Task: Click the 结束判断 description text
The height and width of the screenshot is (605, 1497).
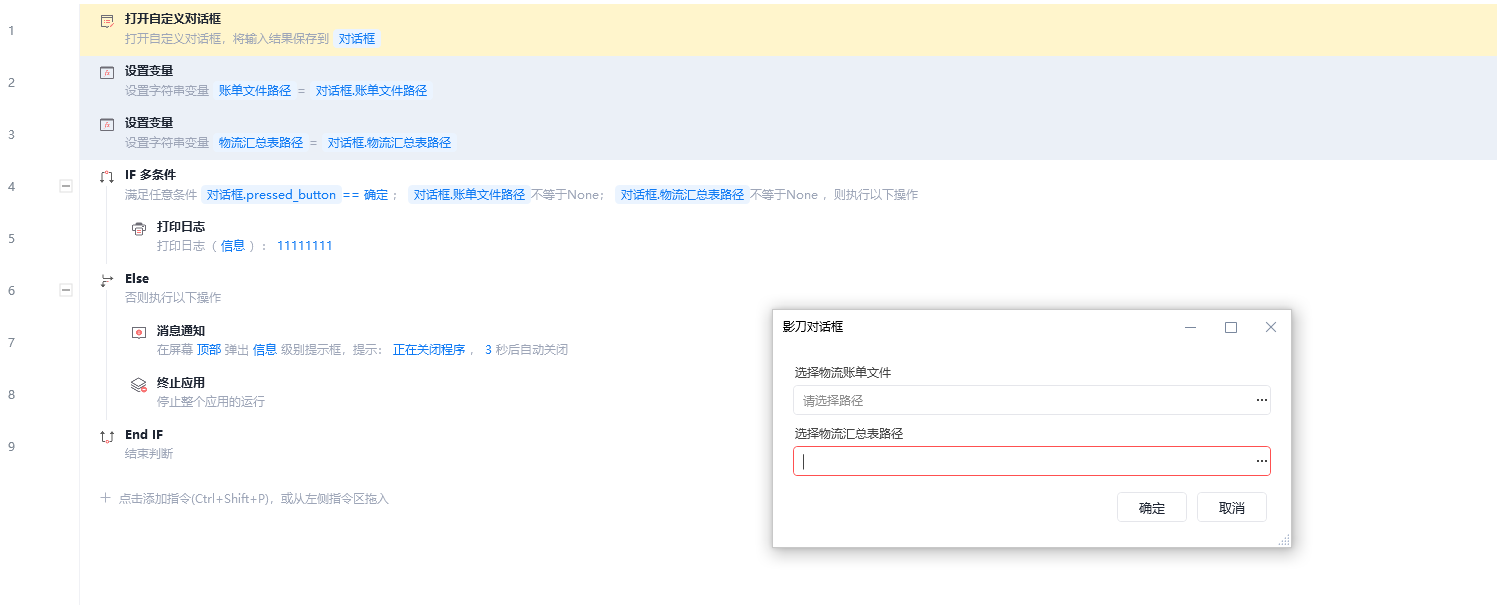Action: tap(149, 454)
